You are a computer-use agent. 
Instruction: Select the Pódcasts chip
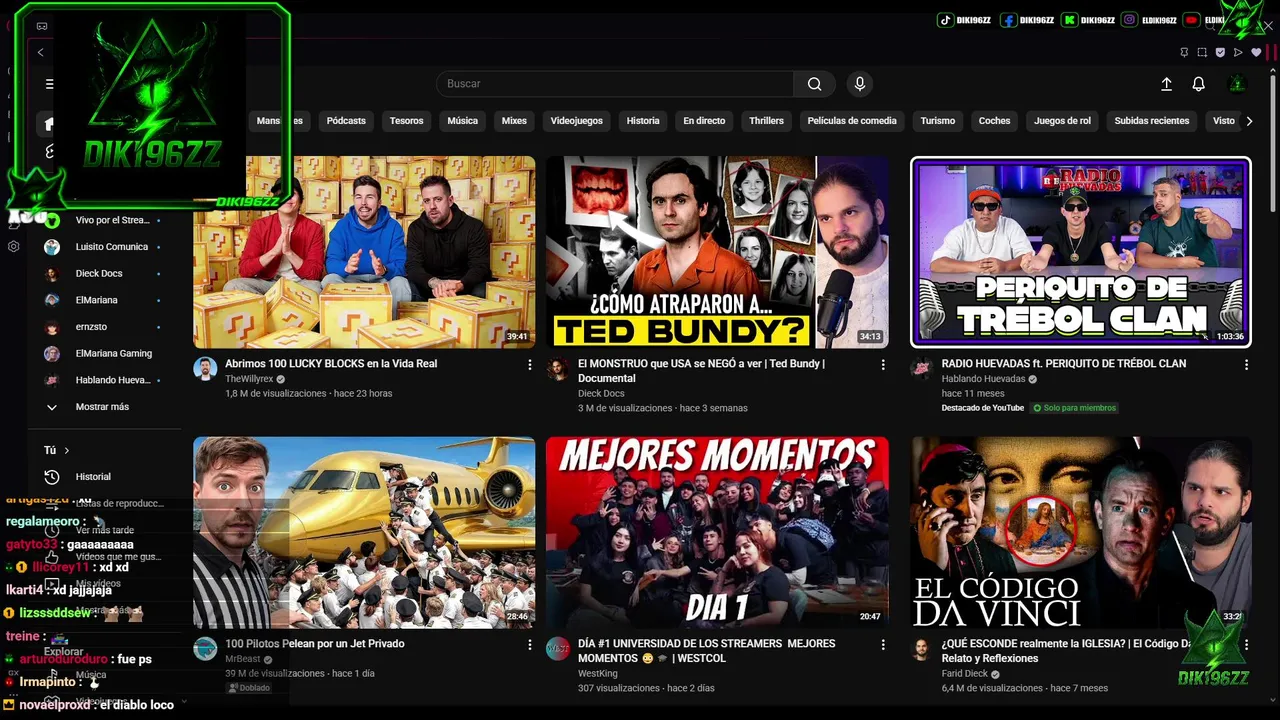346,121
